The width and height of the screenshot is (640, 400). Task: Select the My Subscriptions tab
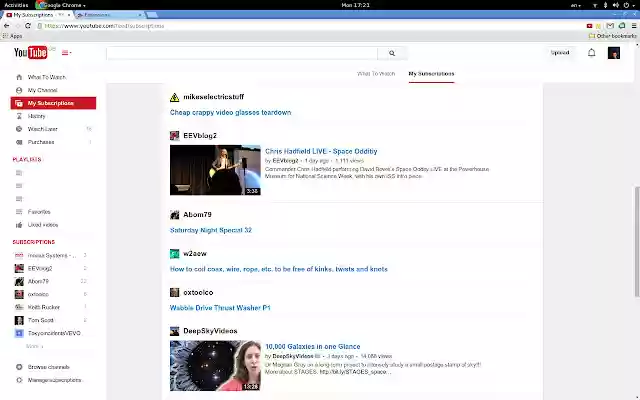[x=431, y=73]
